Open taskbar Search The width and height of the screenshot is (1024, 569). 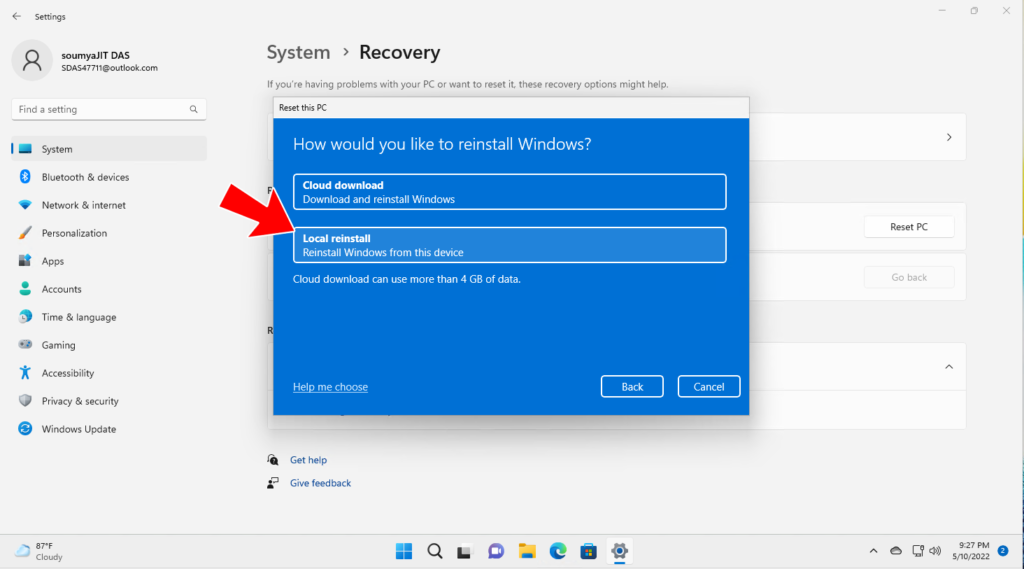click(x=435, y=551)
